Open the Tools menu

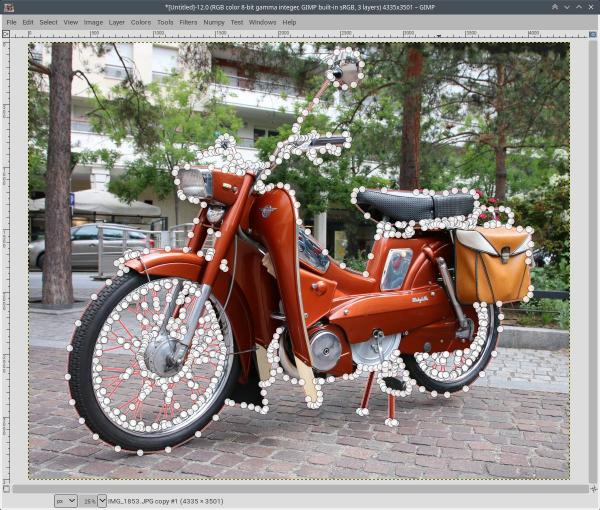click(x=165, y=22)
